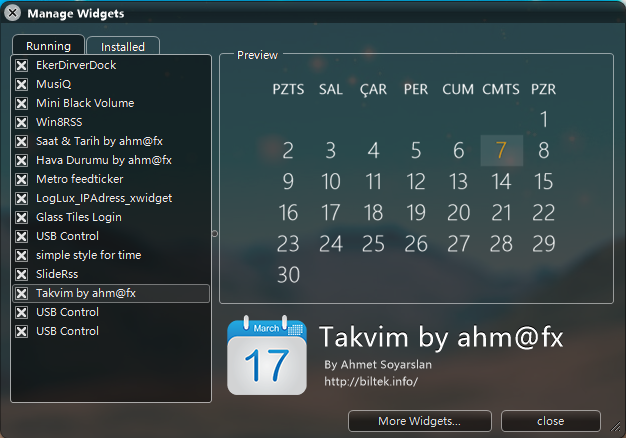Click the X box next to EkerDirverDock

(22, 65)
